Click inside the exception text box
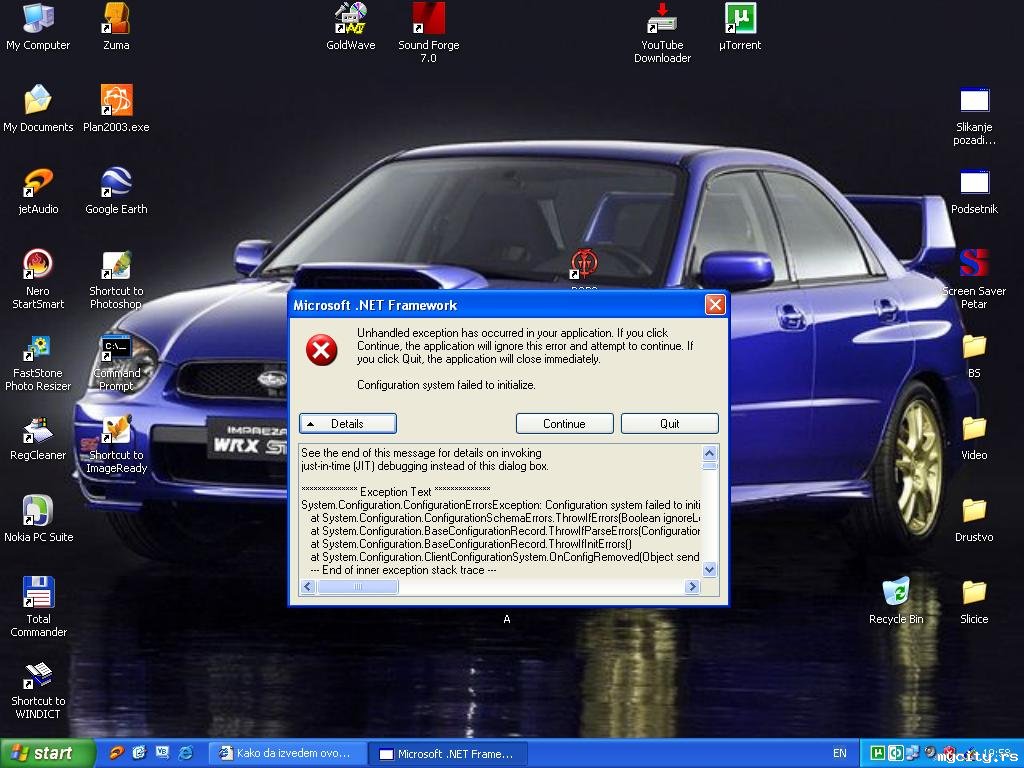1024x768 pixels. tap(500, 511)
